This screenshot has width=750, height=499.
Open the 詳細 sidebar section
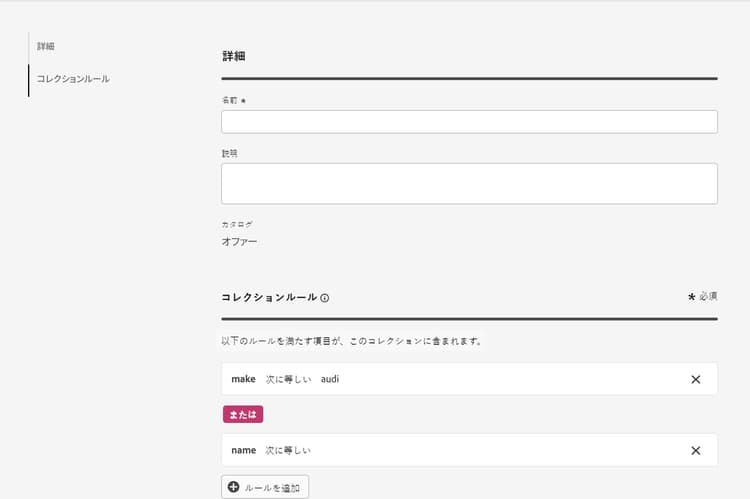pos(46,47)
